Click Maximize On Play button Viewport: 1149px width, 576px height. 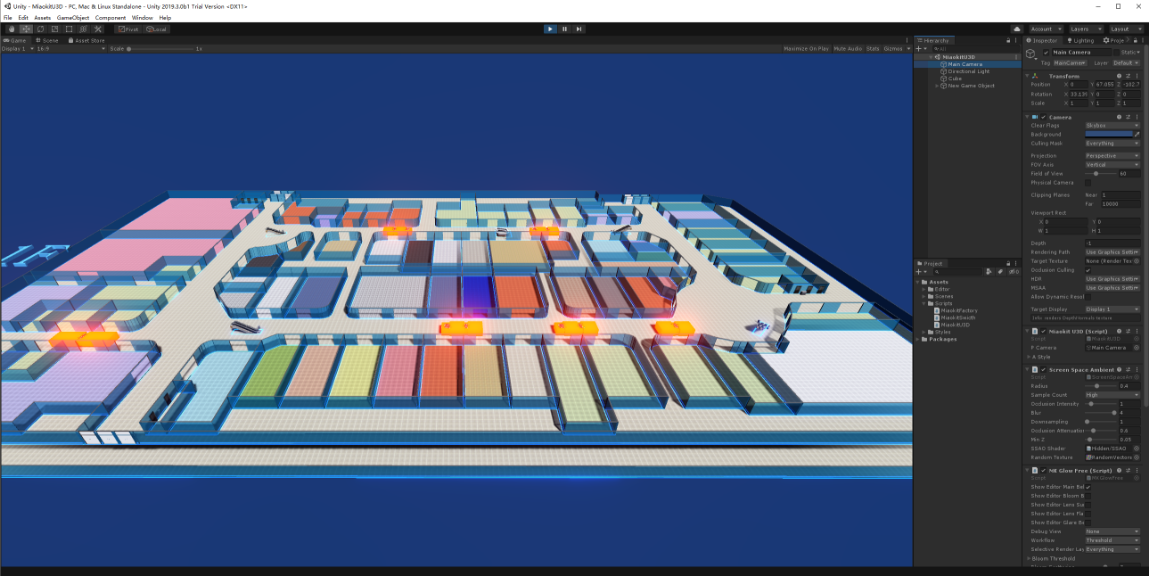[x=806, y=48]
